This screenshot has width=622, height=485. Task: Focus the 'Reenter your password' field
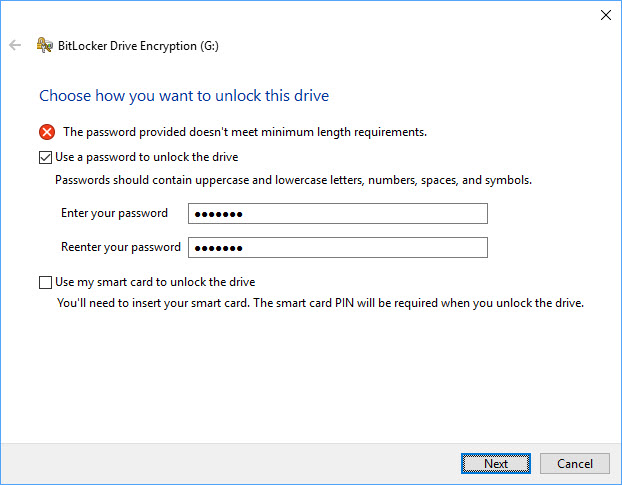pos(338,248)
